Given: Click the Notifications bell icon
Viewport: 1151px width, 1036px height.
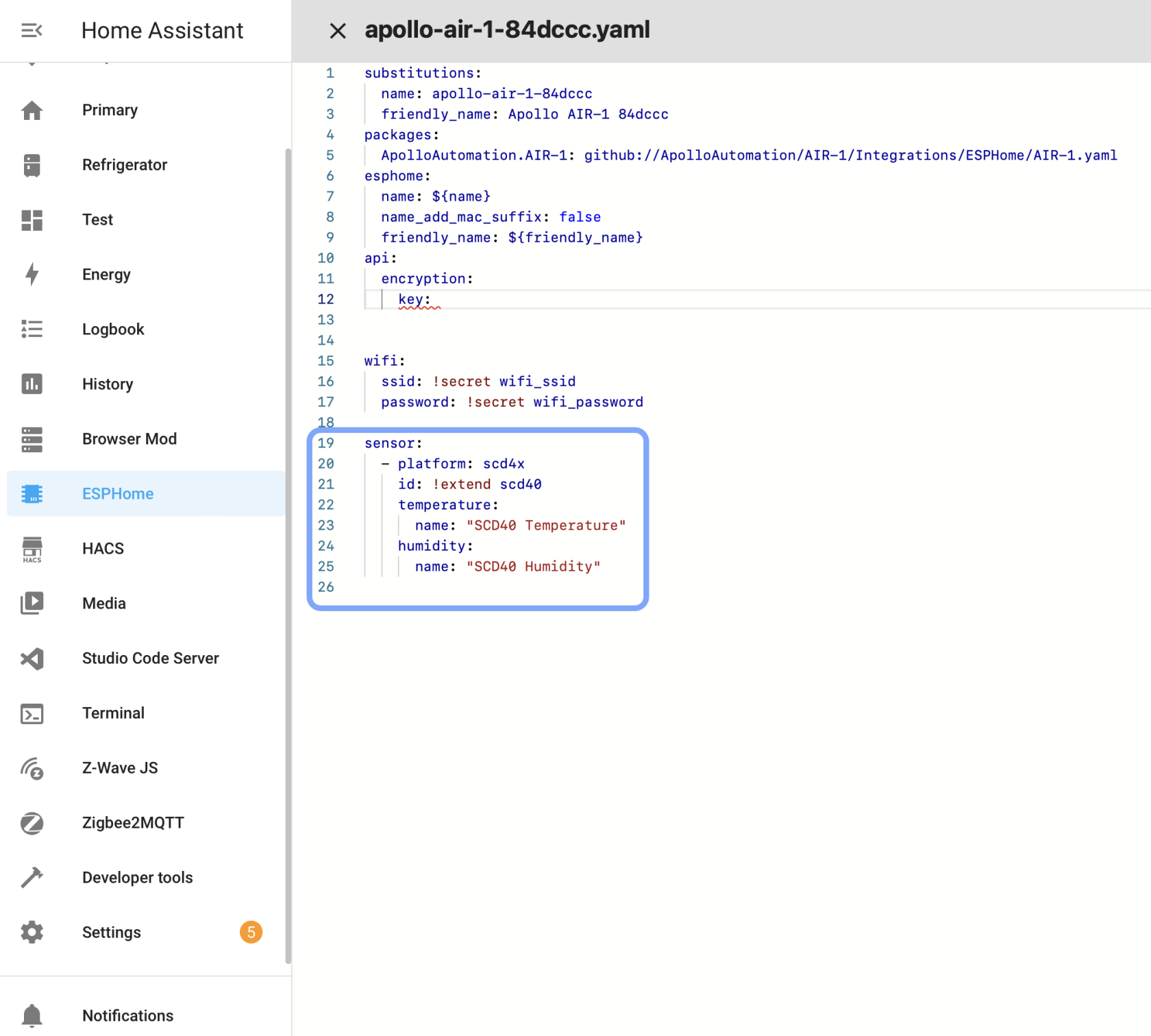Looking at the screenshot, I should coord(32,1015).
